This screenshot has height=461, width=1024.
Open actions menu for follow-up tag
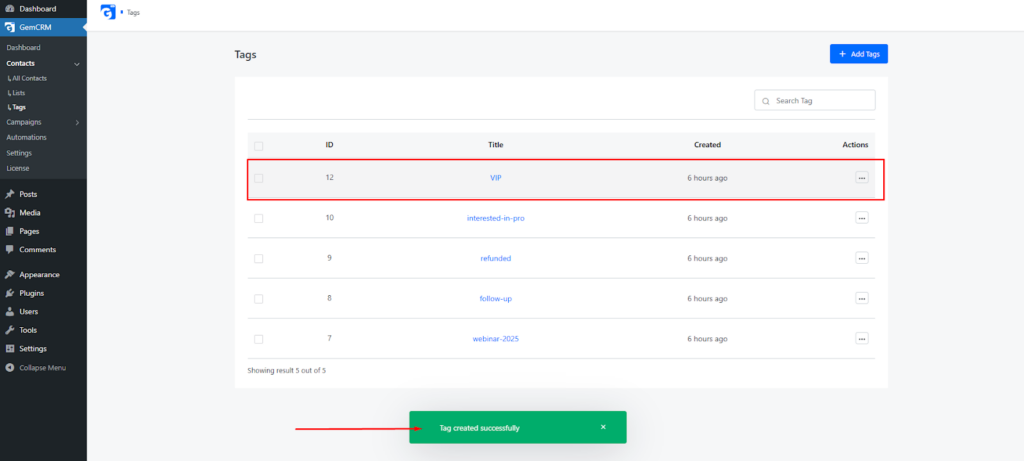[x=861, y=298]
